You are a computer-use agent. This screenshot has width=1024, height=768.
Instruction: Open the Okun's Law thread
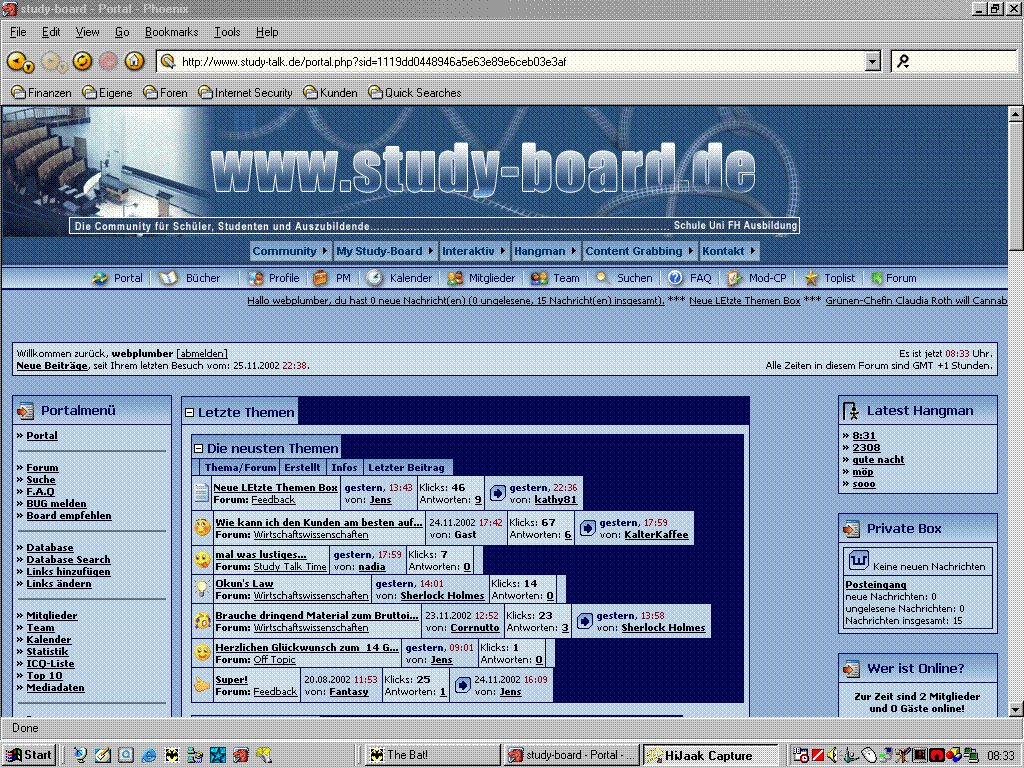tap(244, 583)
